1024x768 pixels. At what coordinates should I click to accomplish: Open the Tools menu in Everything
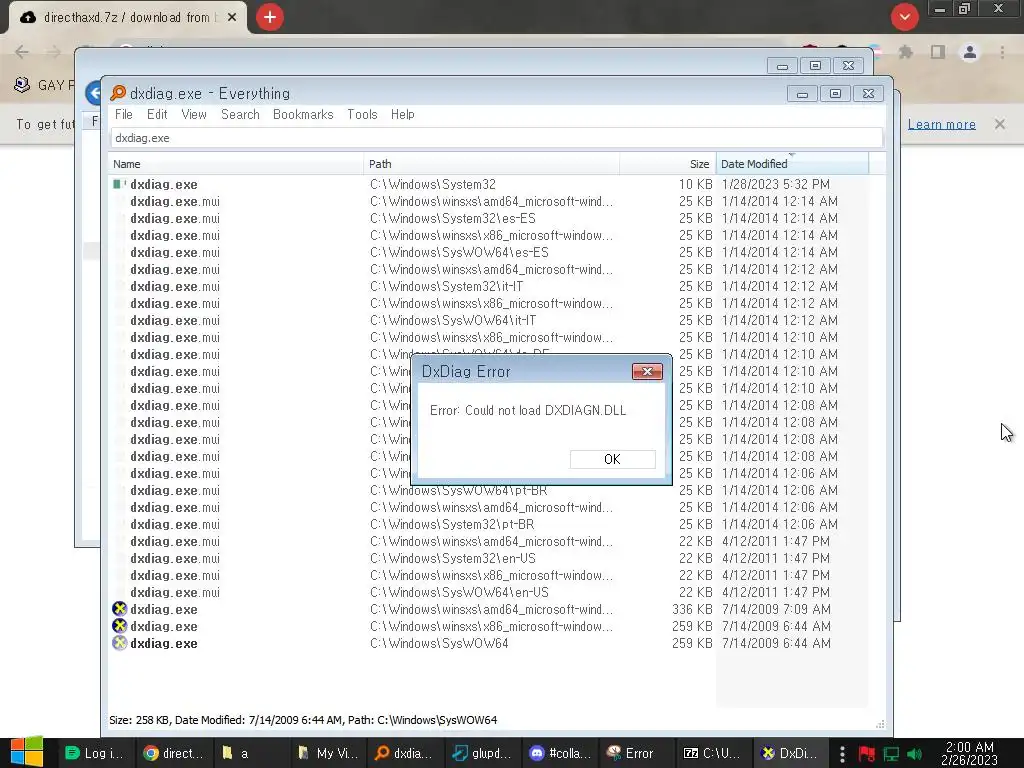point(362,114)
